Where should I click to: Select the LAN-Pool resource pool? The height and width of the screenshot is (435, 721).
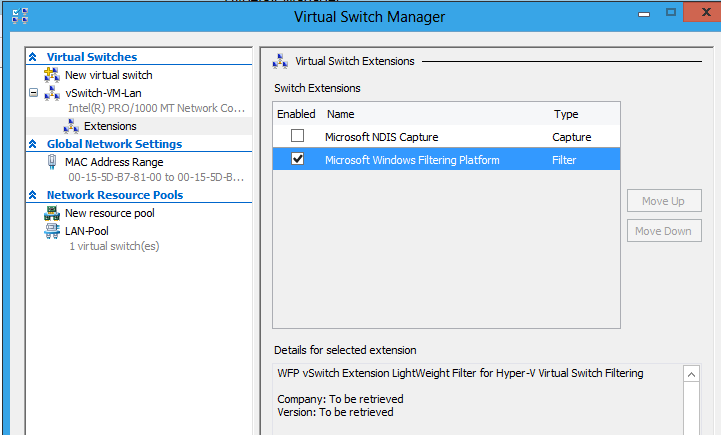click(x=87, y=231)
